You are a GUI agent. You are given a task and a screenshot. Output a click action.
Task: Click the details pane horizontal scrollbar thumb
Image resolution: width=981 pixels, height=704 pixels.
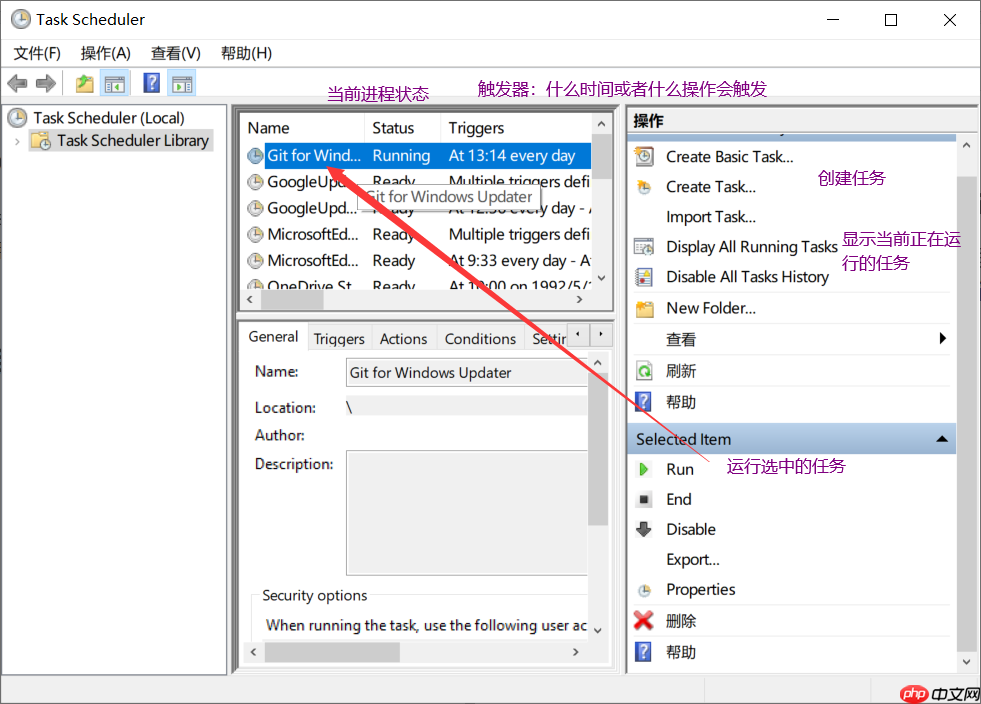point(332,652)
